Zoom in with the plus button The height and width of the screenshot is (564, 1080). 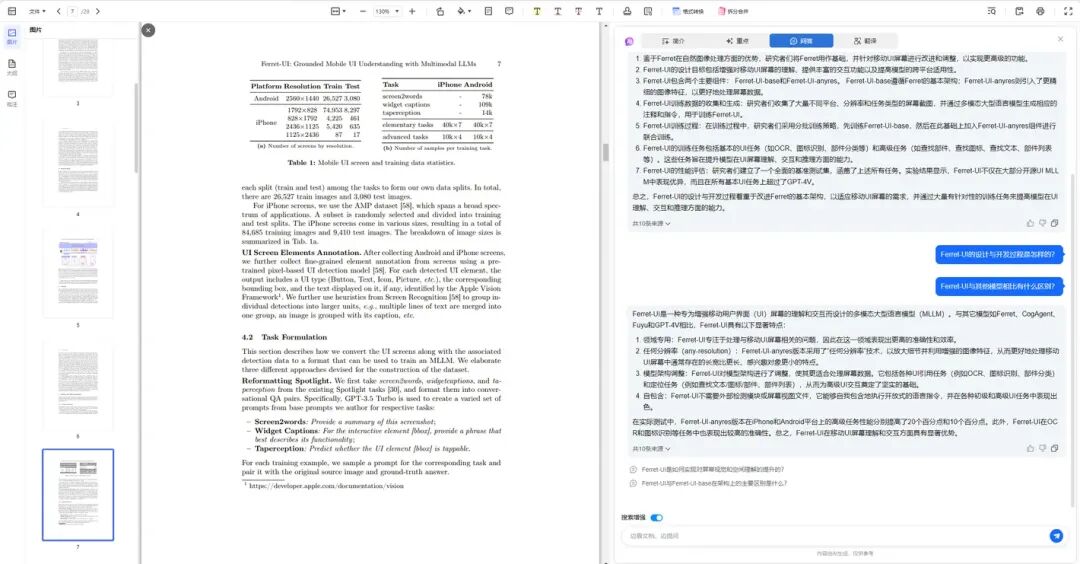tap(412, 11)
